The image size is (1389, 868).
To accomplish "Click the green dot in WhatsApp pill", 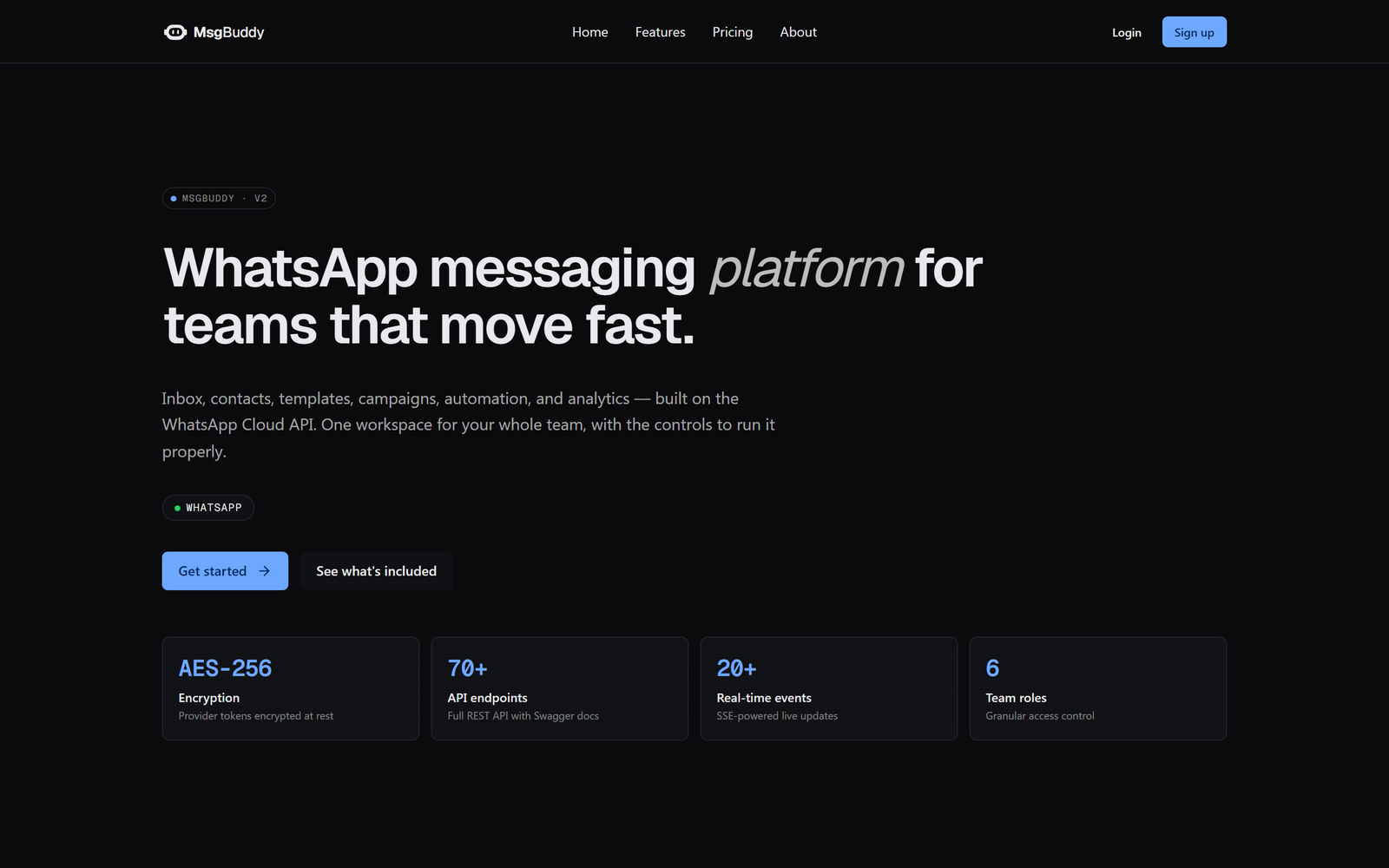I will pos(177,508).
